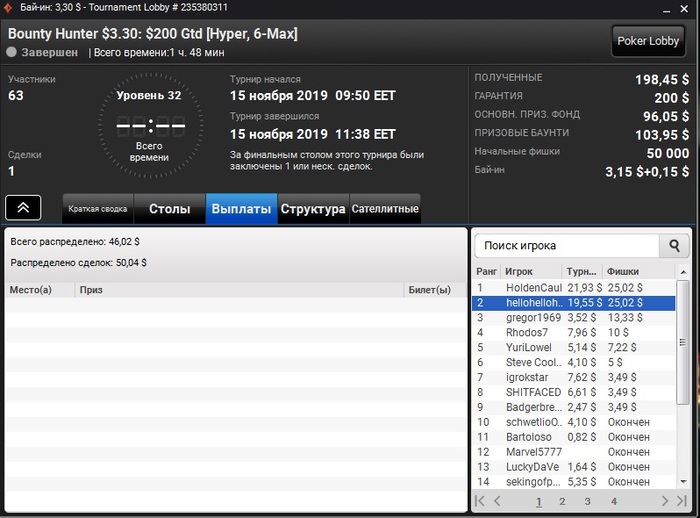Click the Билет(ы) column header

tap(434, 290)
